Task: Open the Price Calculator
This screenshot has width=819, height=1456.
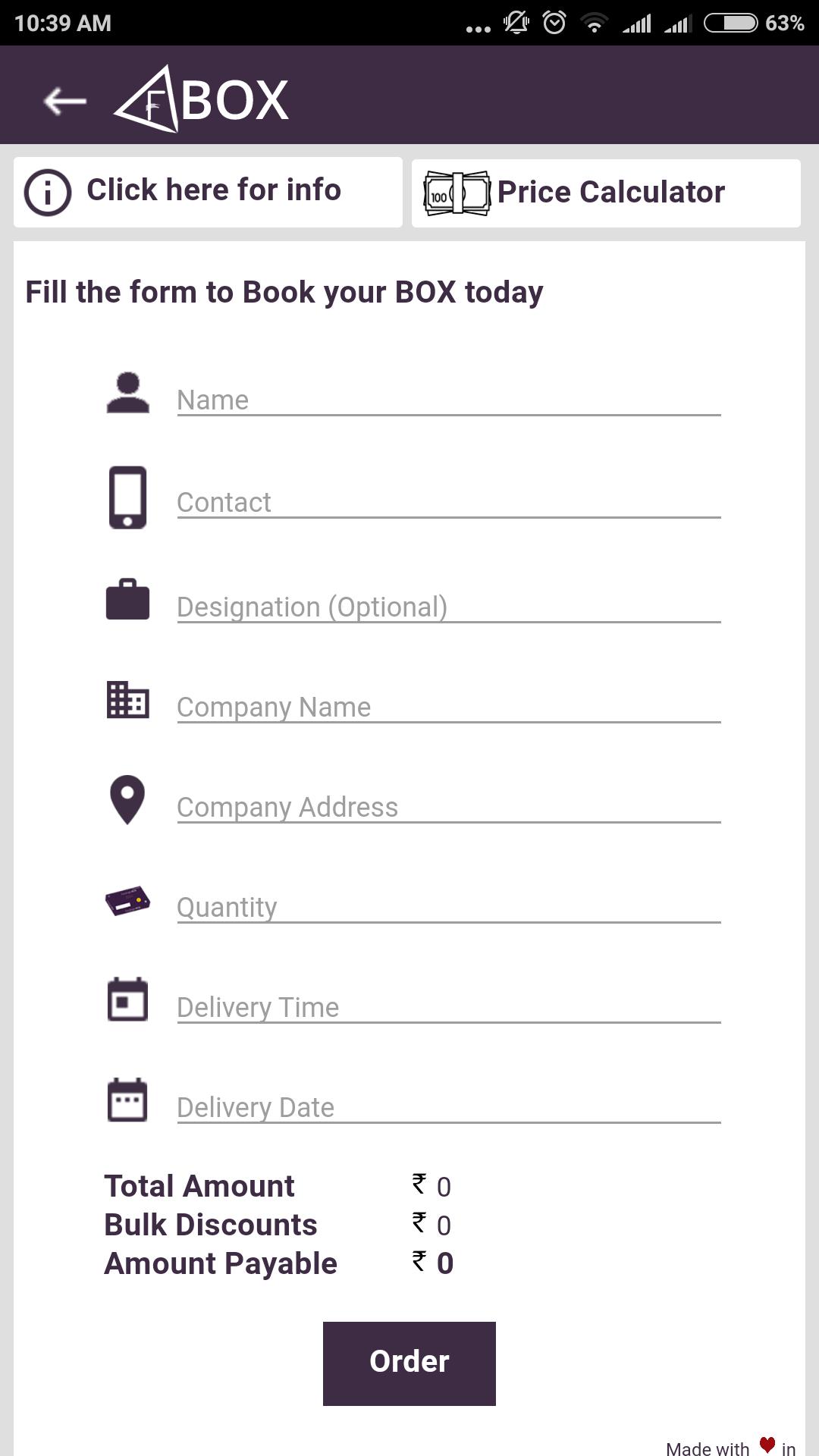Action: (610, 193)
